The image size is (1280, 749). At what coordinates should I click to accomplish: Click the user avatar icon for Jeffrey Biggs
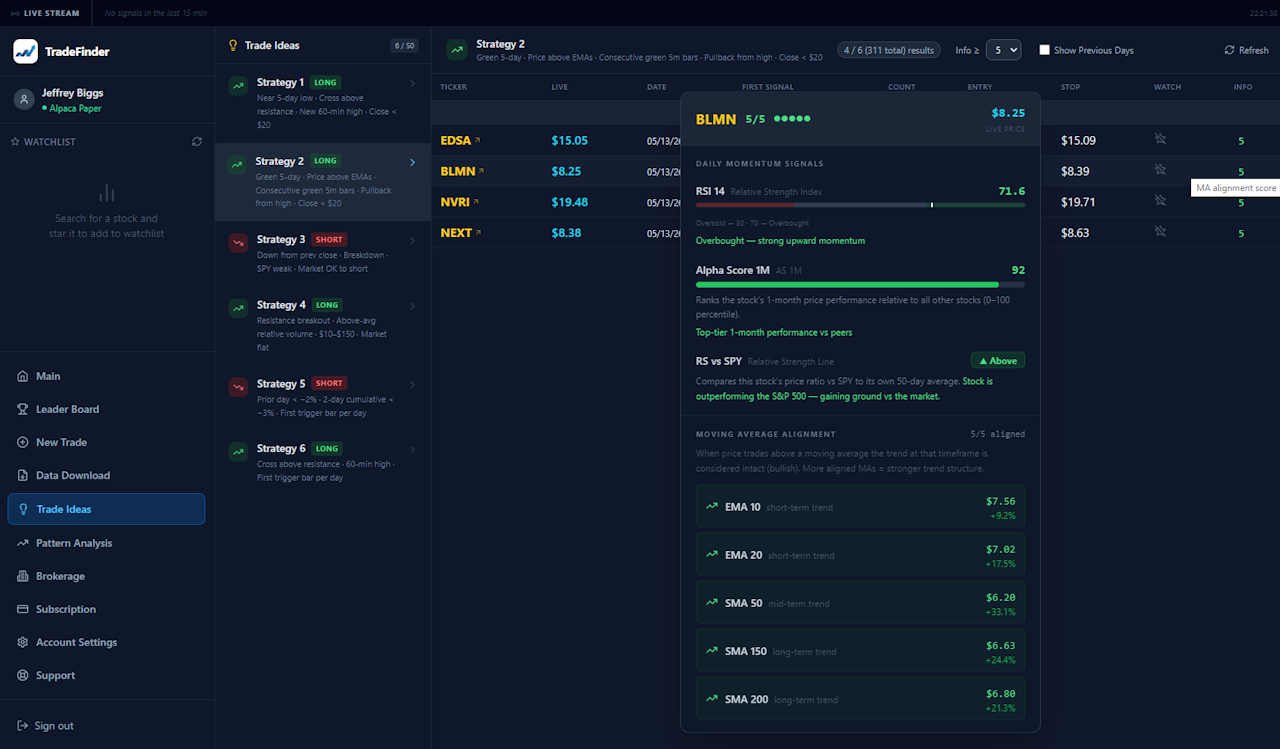click(x=24, y=100)
